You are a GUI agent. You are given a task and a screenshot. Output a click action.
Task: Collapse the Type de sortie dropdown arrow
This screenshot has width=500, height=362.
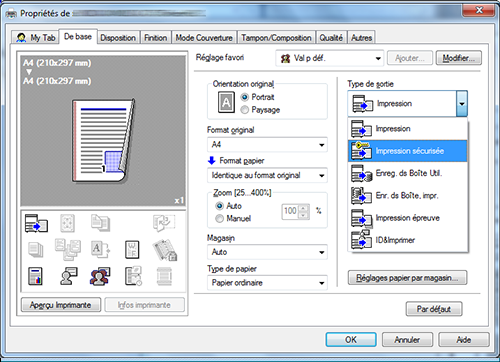[462, 104]
